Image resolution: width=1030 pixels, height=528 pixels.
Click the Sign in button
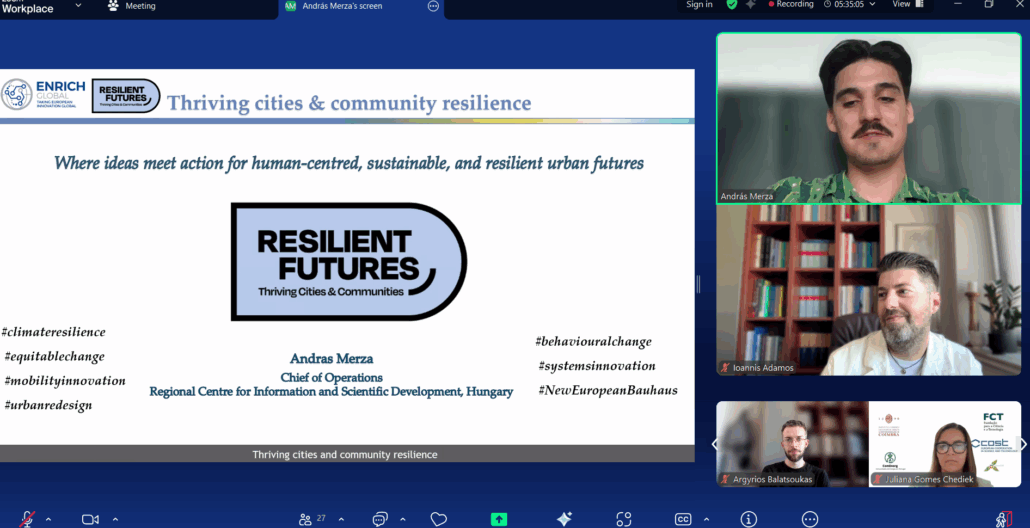point(699,5)
